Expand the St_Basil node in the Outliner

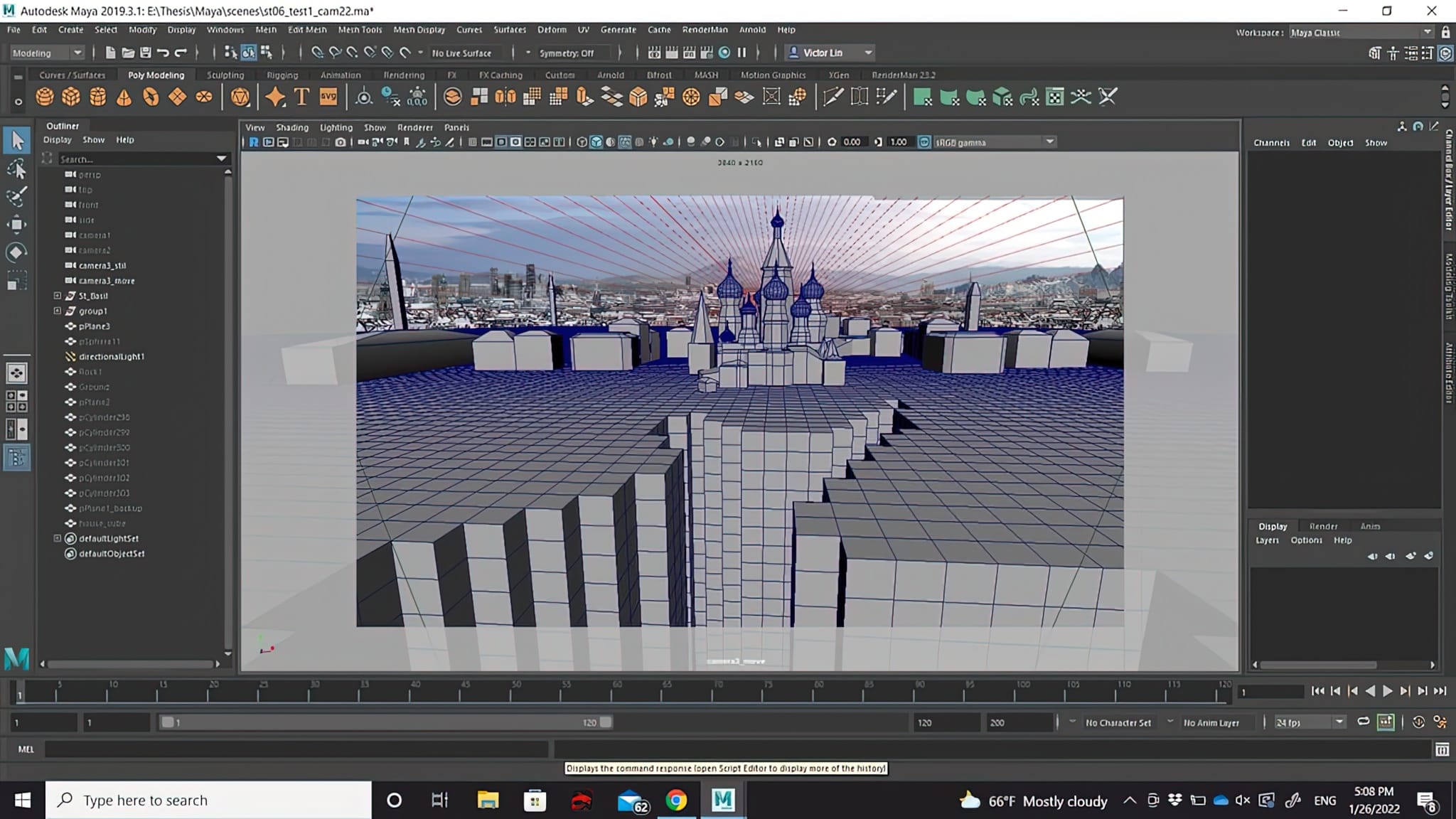[58, 295]
